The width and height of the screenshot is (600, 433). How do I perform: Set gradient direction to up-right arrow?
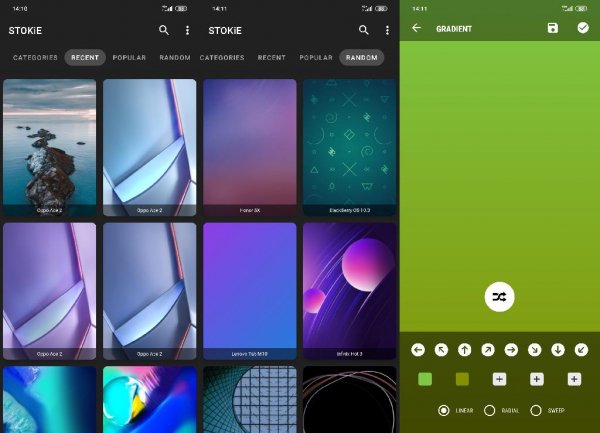pyautogui.click(x=488, y=350)
